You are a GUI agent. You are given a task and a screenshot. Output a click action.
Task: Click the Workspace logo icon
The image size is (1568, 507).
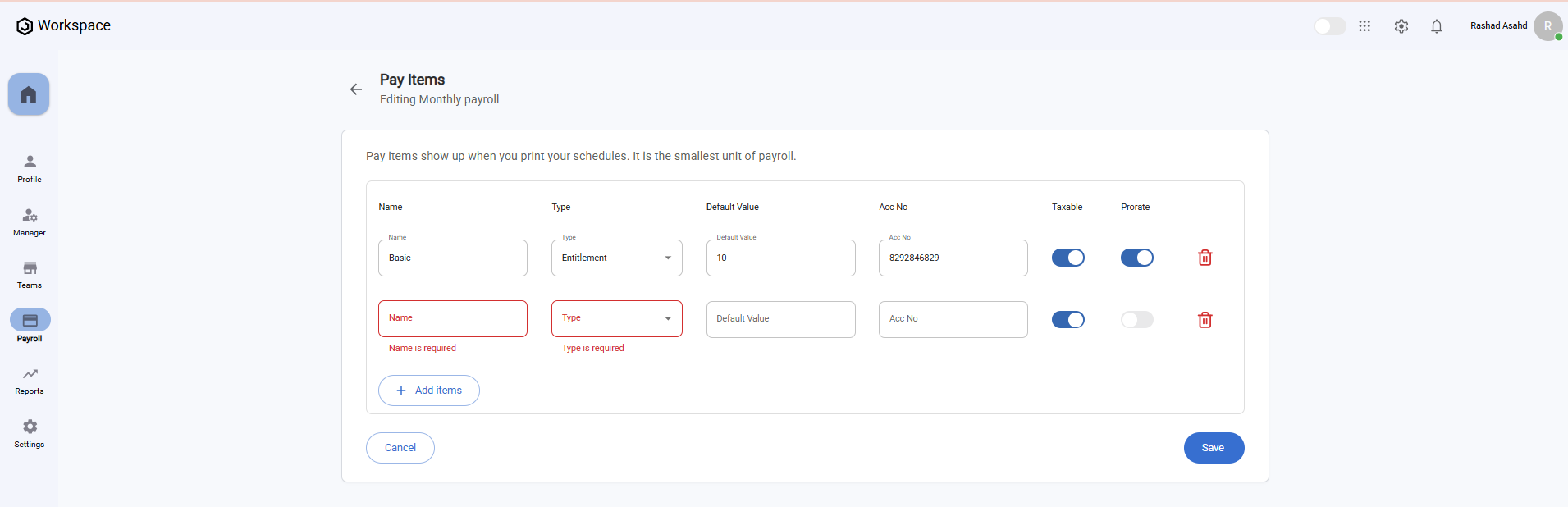click(25, 26)
